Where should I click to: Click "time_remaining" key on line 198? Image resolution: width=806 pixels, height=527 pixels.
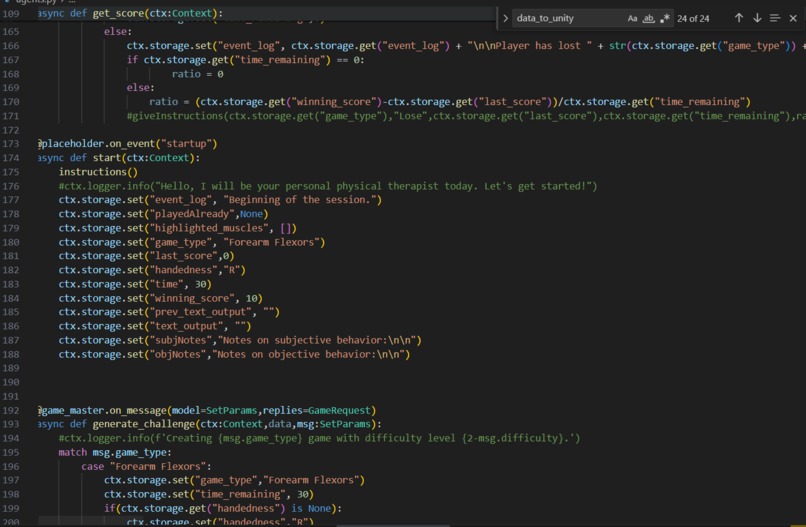241,494
